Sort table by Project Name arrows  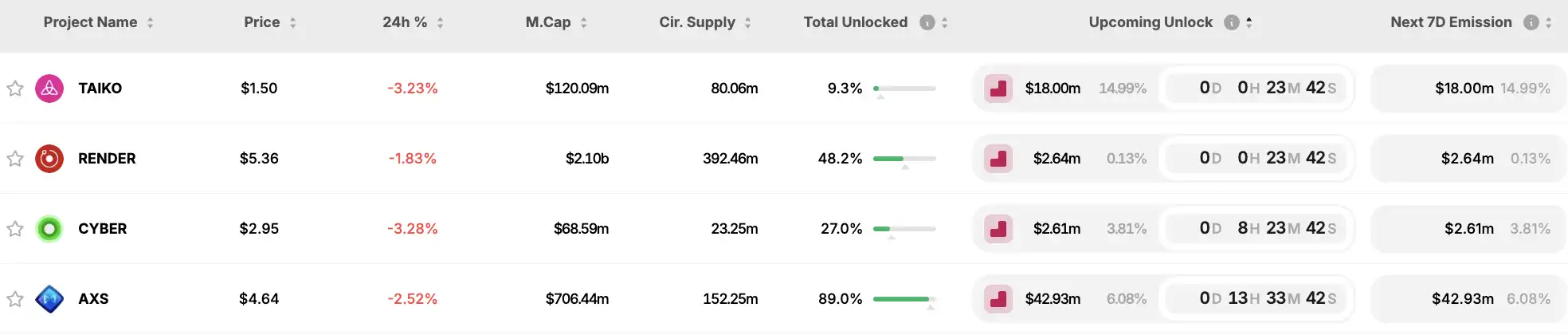coord(150,23)
